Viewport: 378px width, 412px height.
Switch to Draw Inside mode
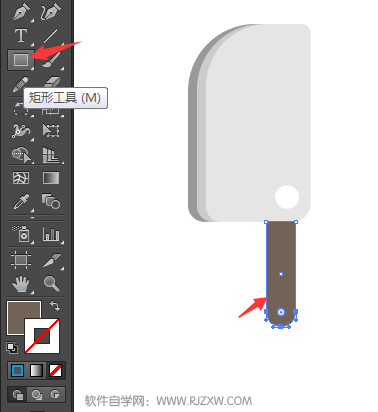coord(55,395)
